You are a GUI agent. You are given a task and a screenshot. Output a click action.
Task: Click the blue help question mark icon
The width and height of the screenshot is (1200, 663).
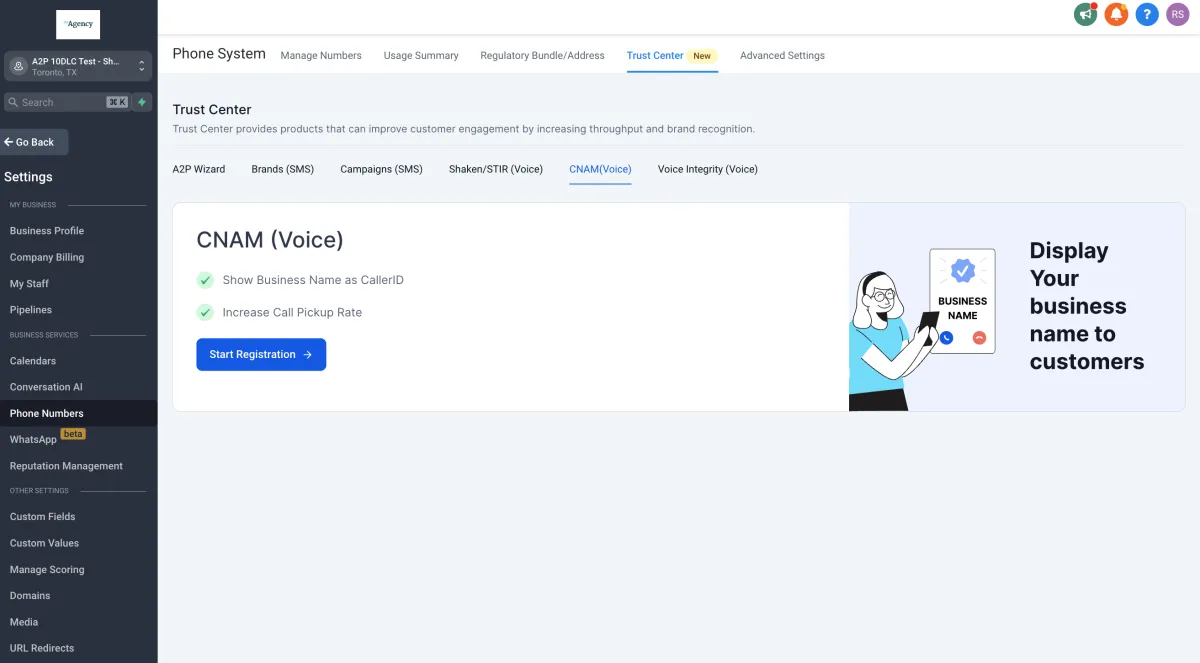(1147, 14)
